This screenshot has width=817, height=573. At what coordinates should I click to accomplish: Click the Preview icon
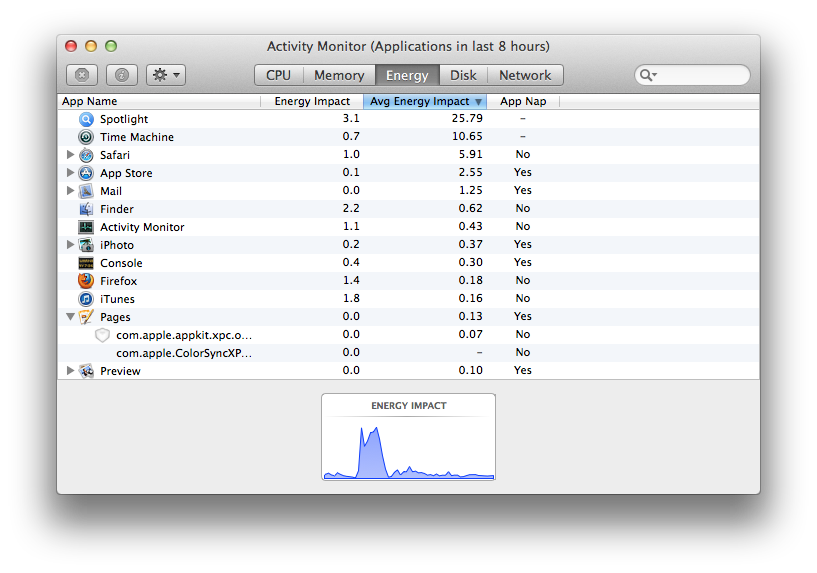86,371
